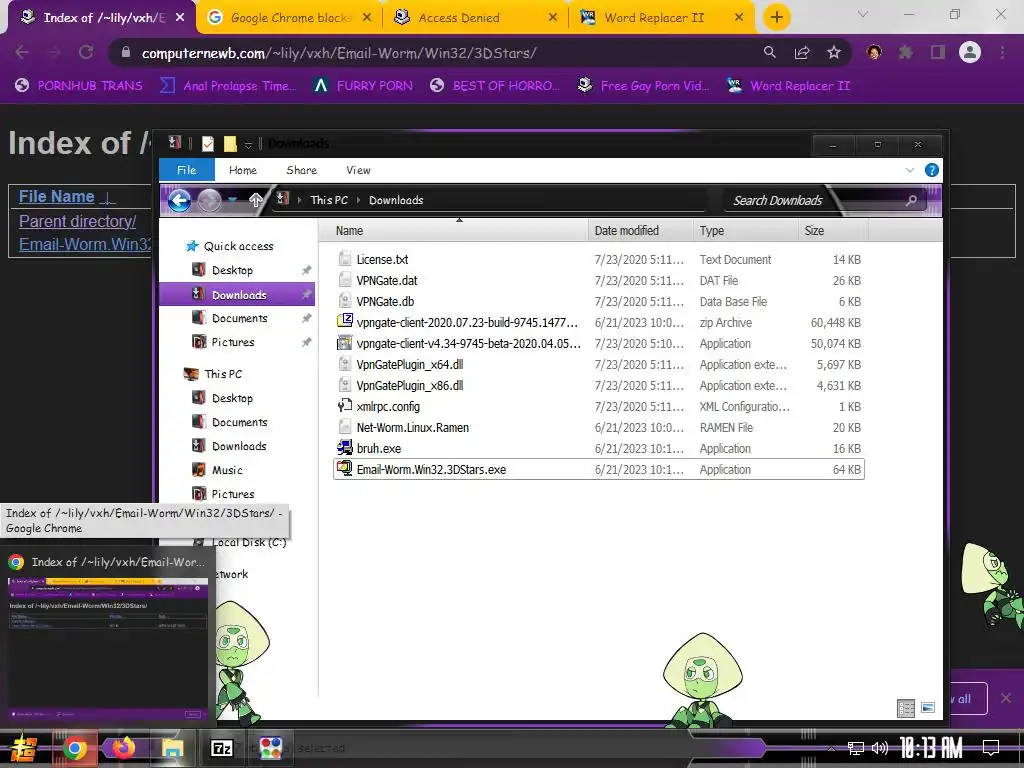Open the View ribbon tab

(x=359, y=170)
